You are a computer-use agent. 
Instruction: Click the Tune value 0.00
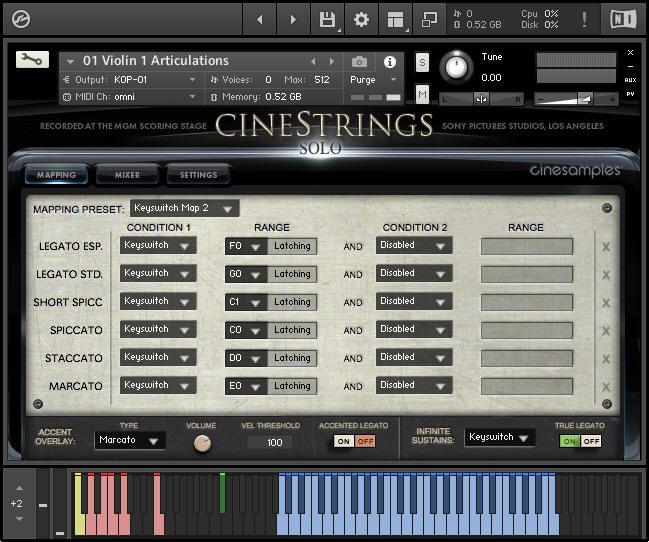[x=491, y=77]
